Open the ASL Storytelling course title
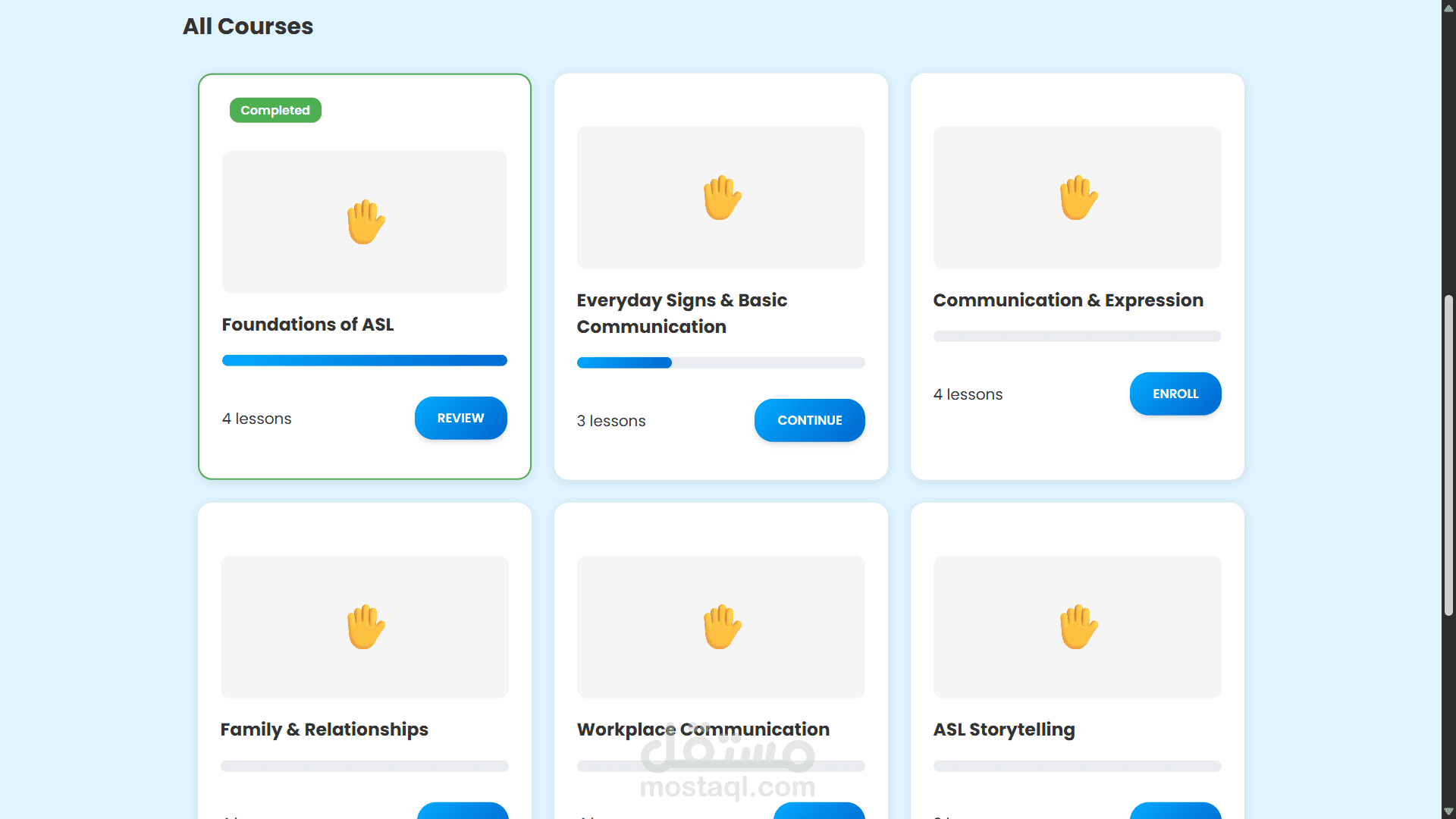The width and height of the screenshot is (1456, 819). (x=1003, y=730)
